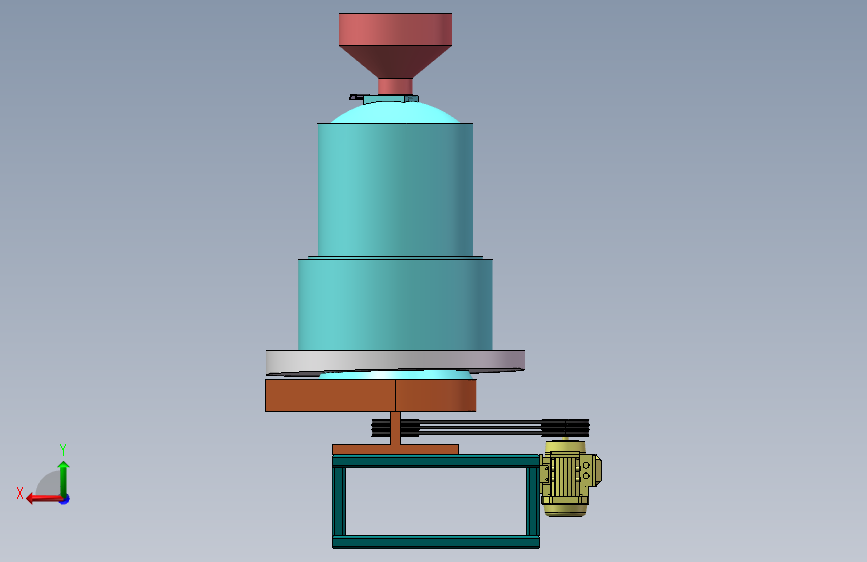
Task: Pick the gray circular flange plate
Action: click(x=395, y=361)
